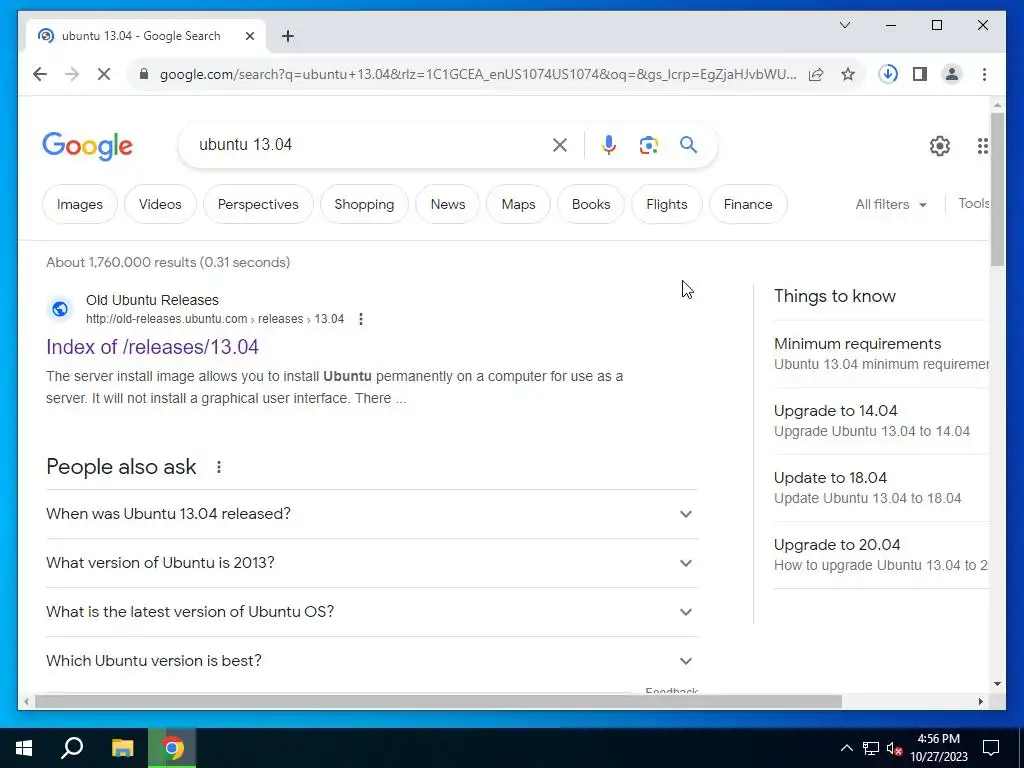This screenshot has height=768, width=1024.
Task: Open the Chrome three-dot menu
Action: 984,74
